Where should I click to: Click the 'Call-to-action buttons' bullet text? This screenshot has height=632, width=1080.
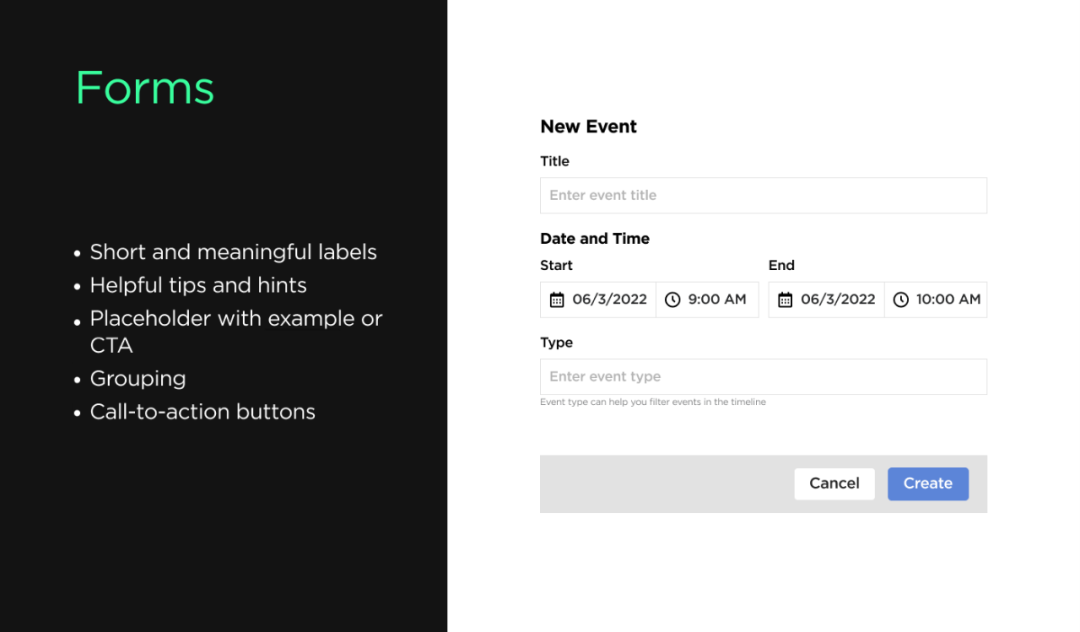pos(202,412)
